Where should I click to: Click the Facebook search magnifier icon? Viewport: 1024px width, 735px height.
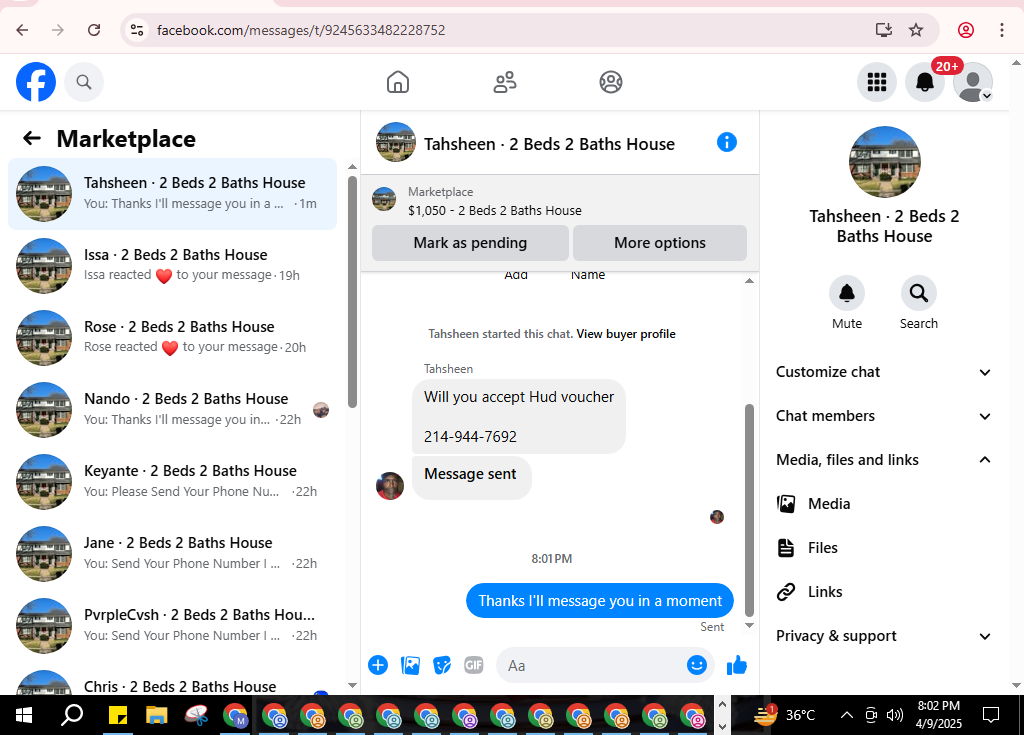click(84, 82)
